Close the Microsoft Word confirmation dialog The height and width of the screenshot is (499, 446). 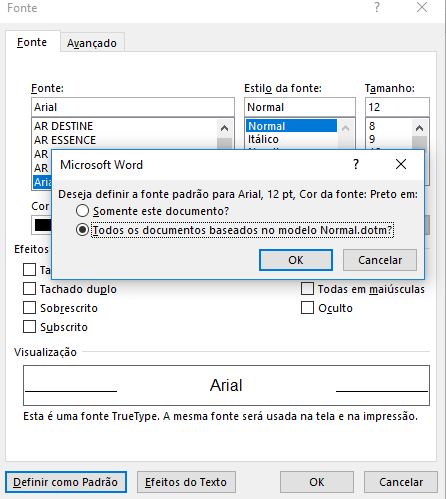pyautogui.click(x=401, y=164)
